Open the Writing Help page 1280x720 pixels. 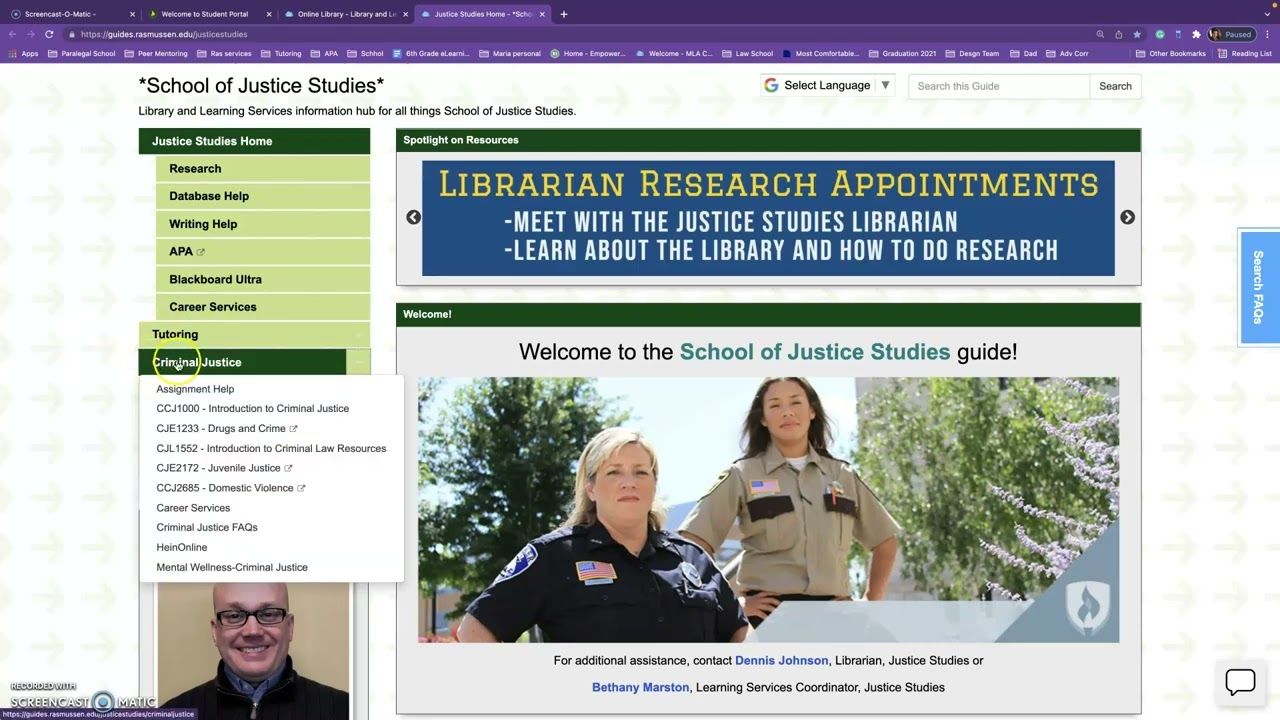tap(262, 224)
